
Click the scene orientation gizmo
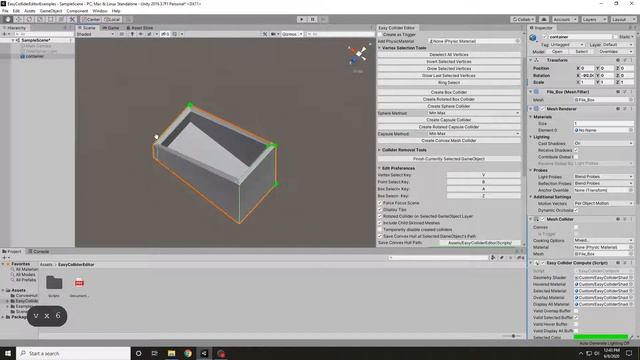(x=358, y=54)
